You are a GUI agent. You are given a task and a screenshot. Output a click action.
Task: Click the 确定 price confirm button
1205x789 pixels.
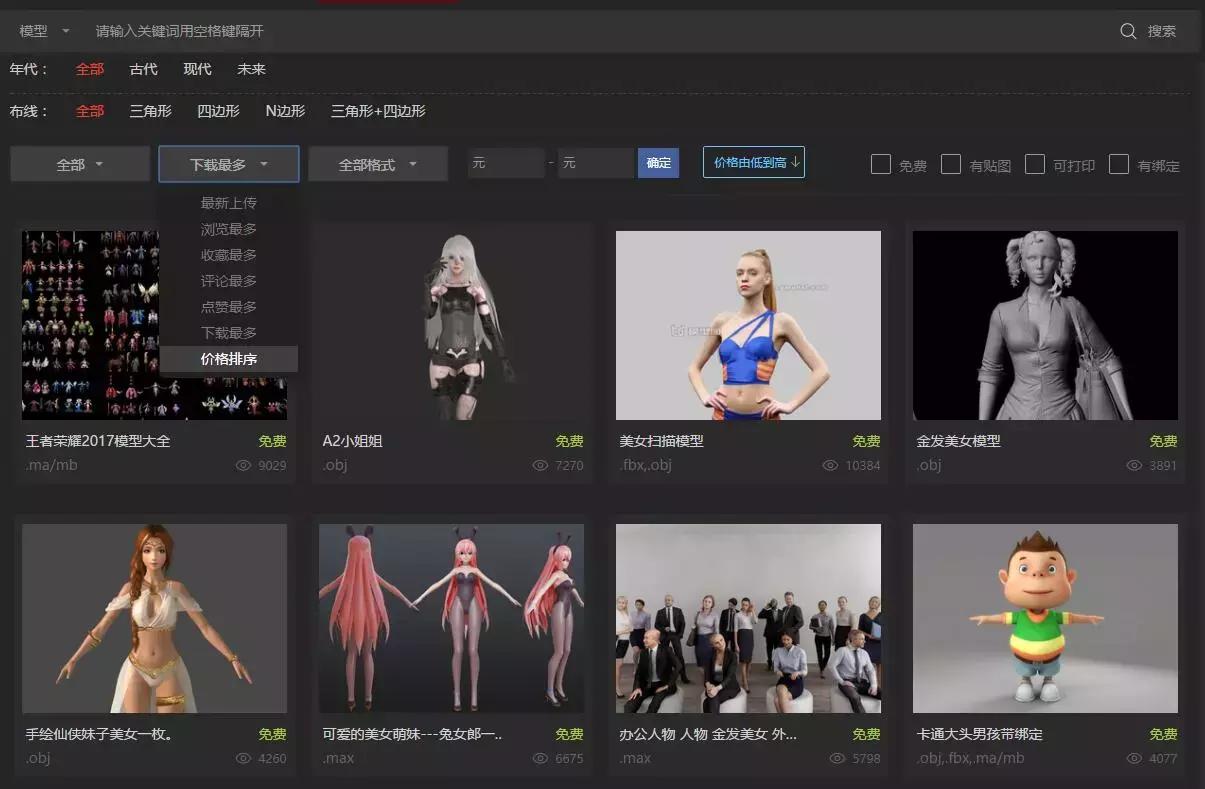click(x=658, y=162)
